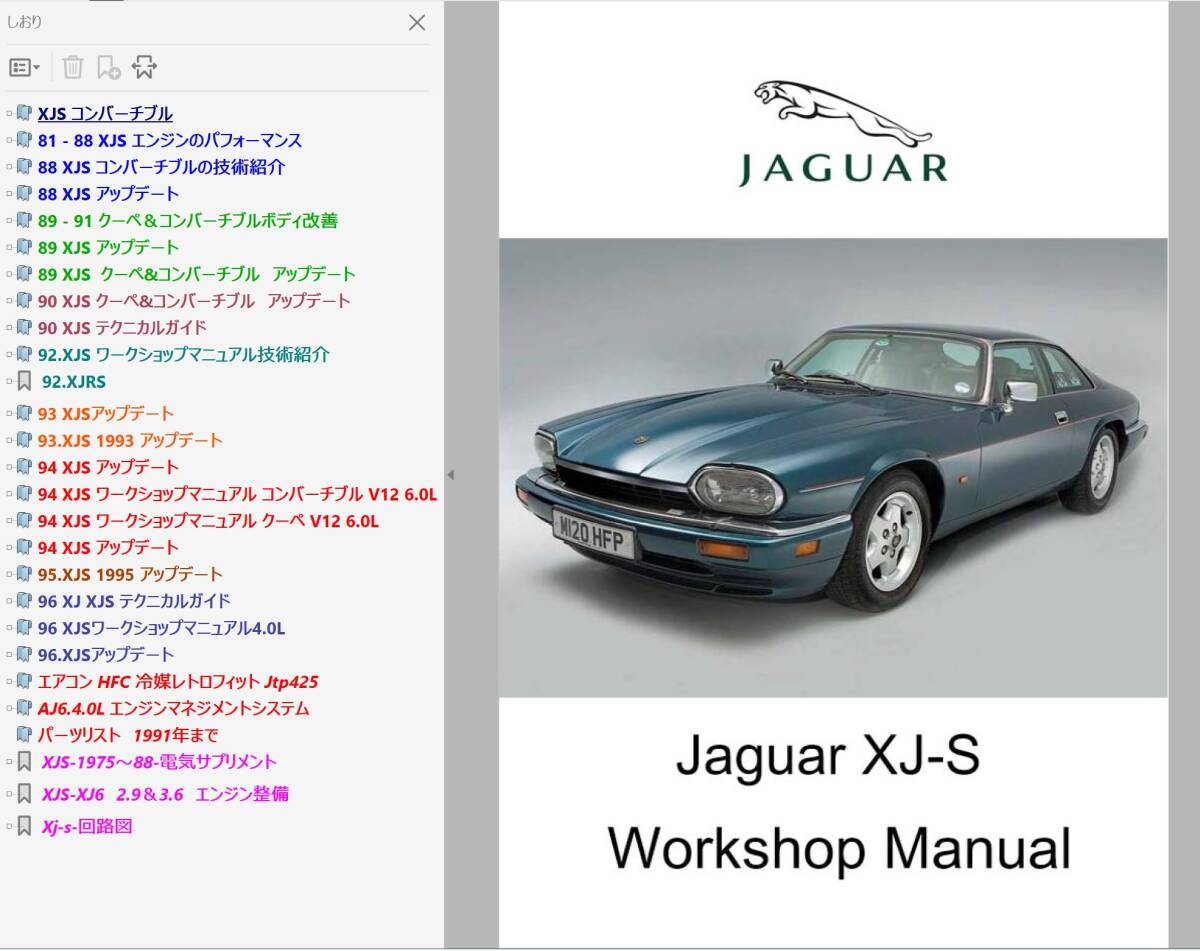
Task: Open bookmark 93 XJSアップデート
Action: click(106, 414)
